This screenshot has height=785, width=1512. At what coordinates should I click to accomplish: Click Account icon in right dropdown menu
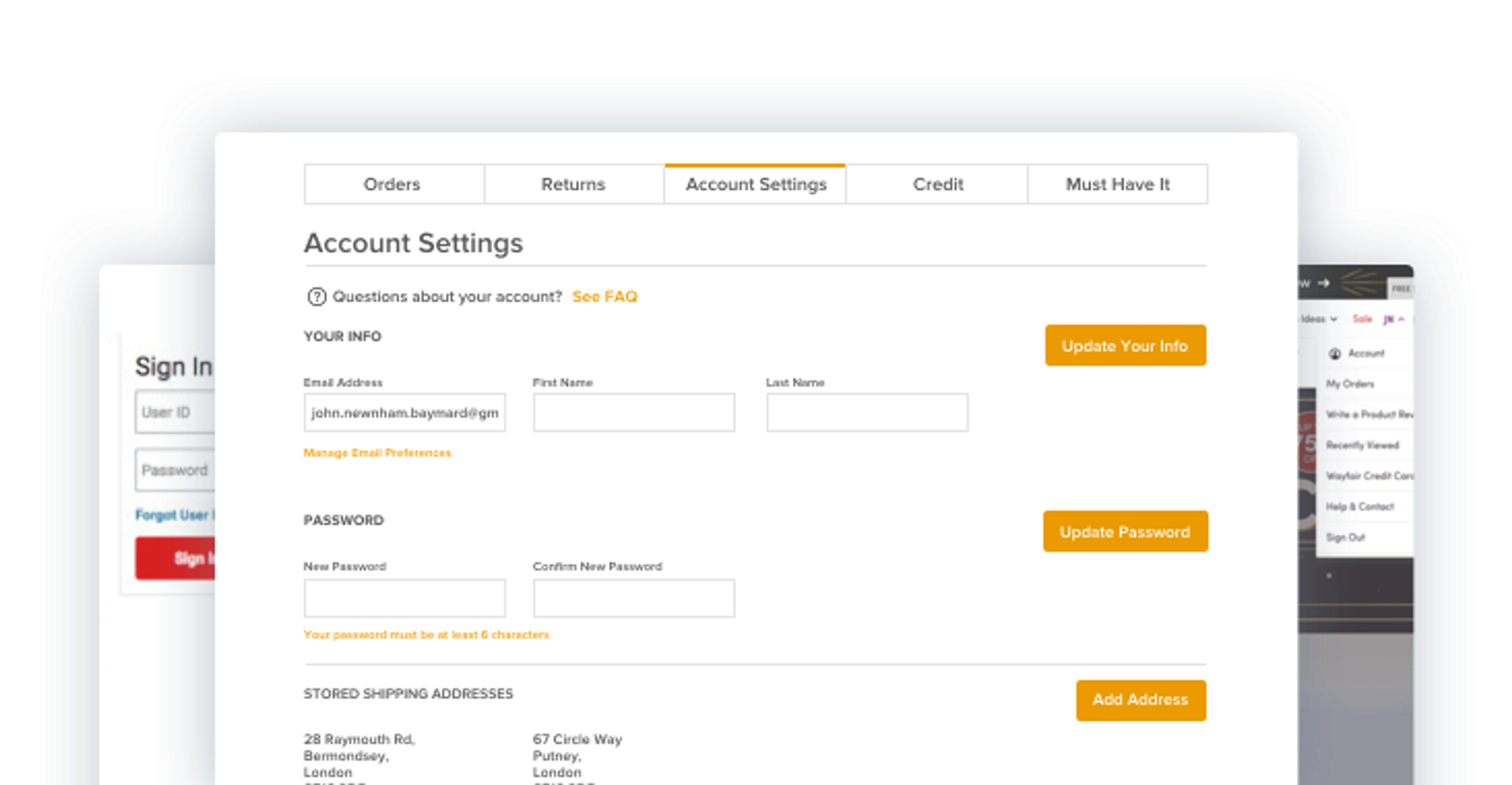click(x=1335, y=353)
